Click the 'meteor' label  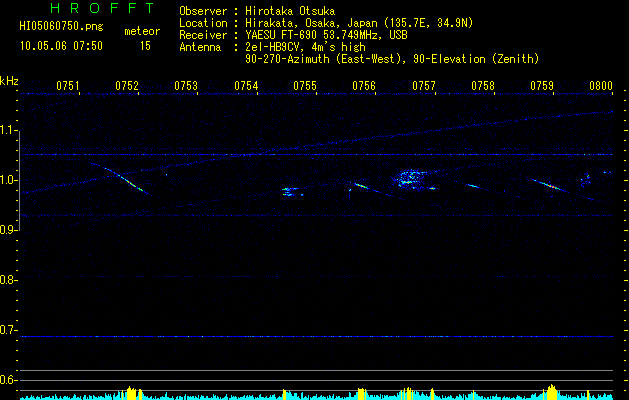[142, 31]
